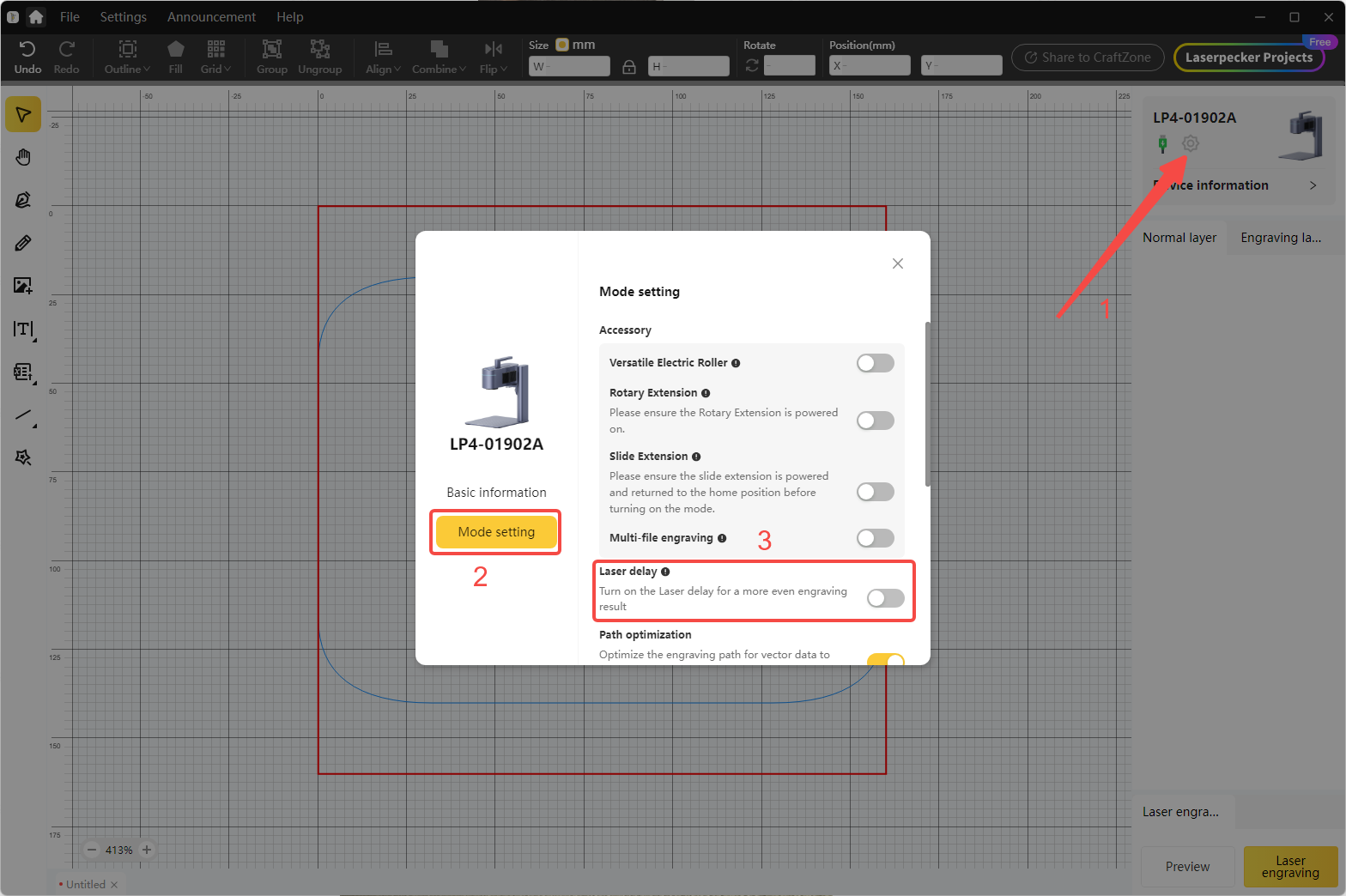Screen dimensions: 1346x896
Task: Expand the Combine dropdown
Action: pyautogui.click(x=439, y=57)
